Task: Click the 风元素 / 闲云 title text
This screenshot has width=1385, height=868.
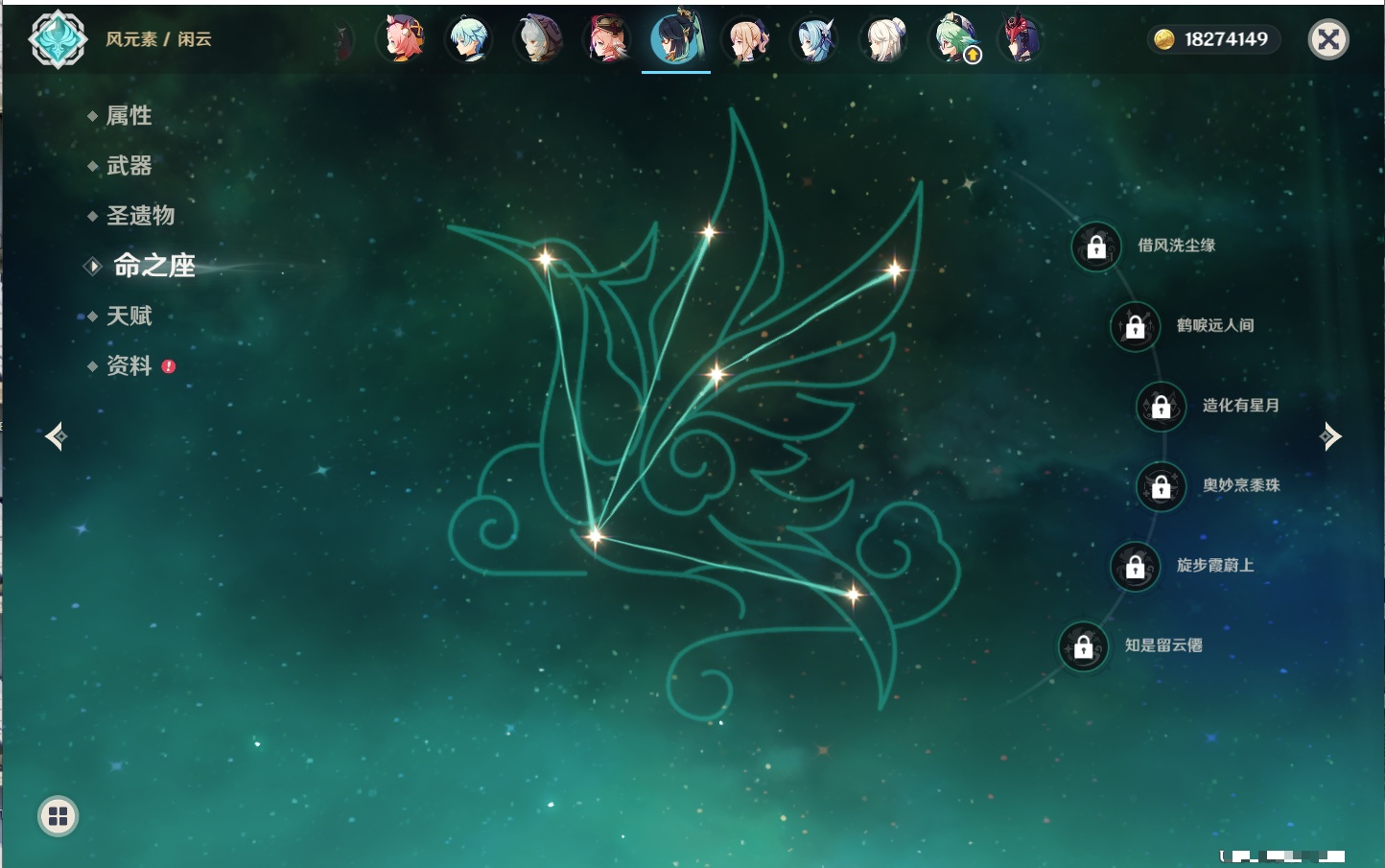Action: [x=158, y=39]
